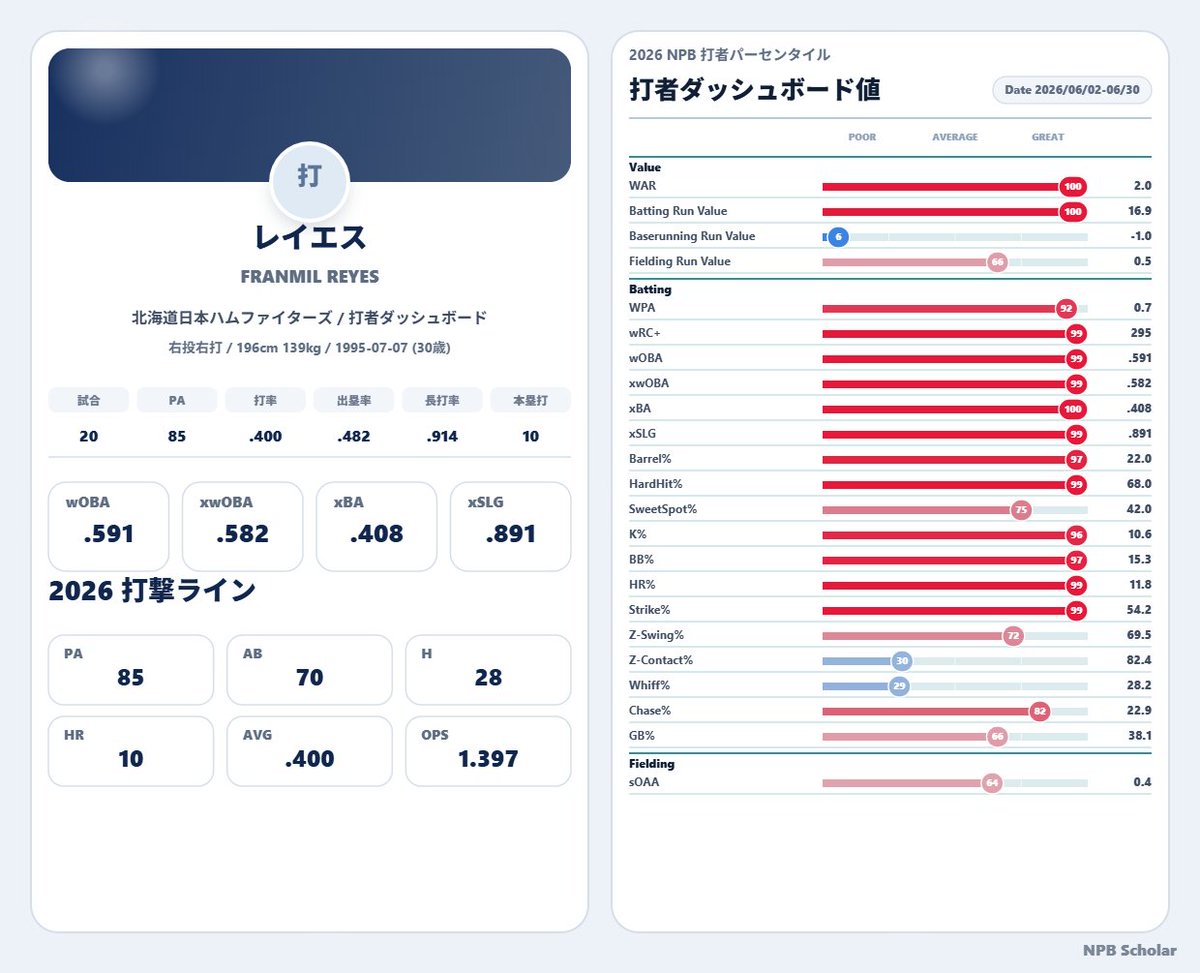The image size is (1200, 973).
Task: Click the 本塁打 header chip
Action: pos(530,400)
